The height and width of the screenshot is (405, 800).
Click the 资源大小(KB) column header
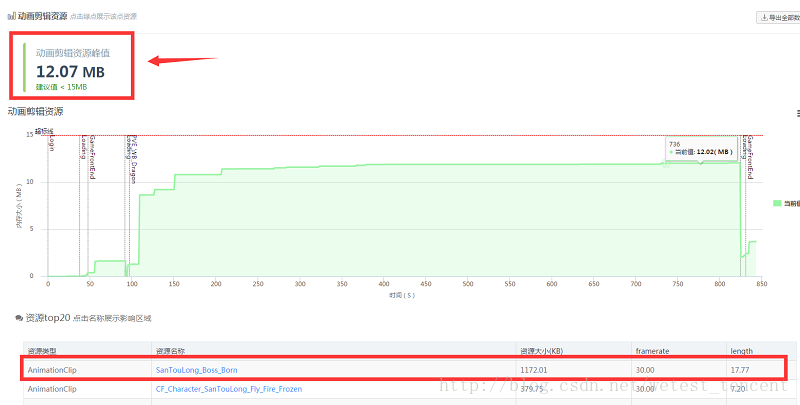[541, 351]
